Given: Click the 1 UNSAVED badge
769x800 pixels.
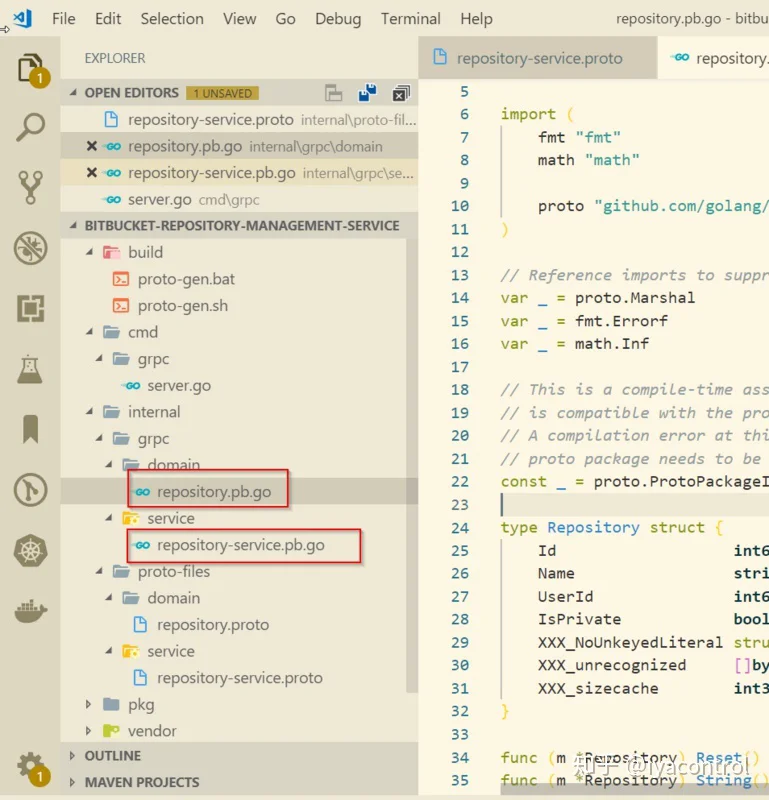Looking at the screenshot, I should click(x=222, y=93).
